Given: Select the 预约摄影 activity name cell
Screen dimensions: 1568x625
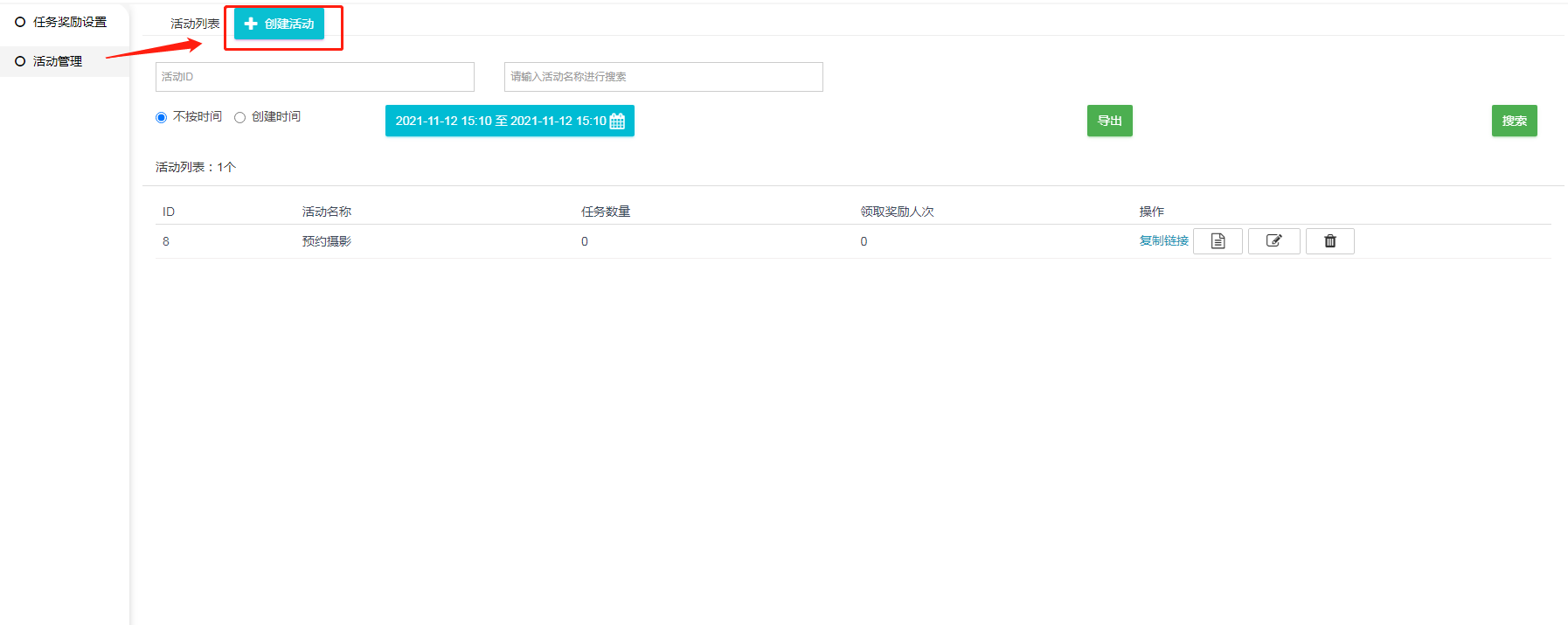Looking at the screenshot, I should pyautogui.click(x=326, y=241).
